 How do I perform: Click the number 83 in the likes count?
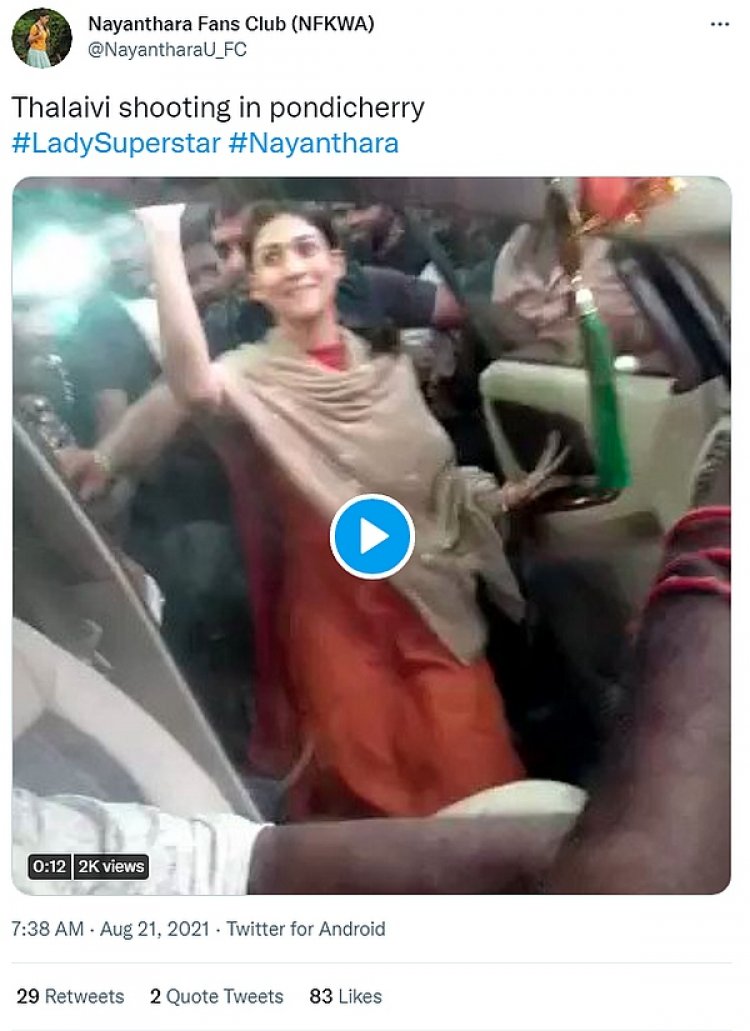[321, 996]
